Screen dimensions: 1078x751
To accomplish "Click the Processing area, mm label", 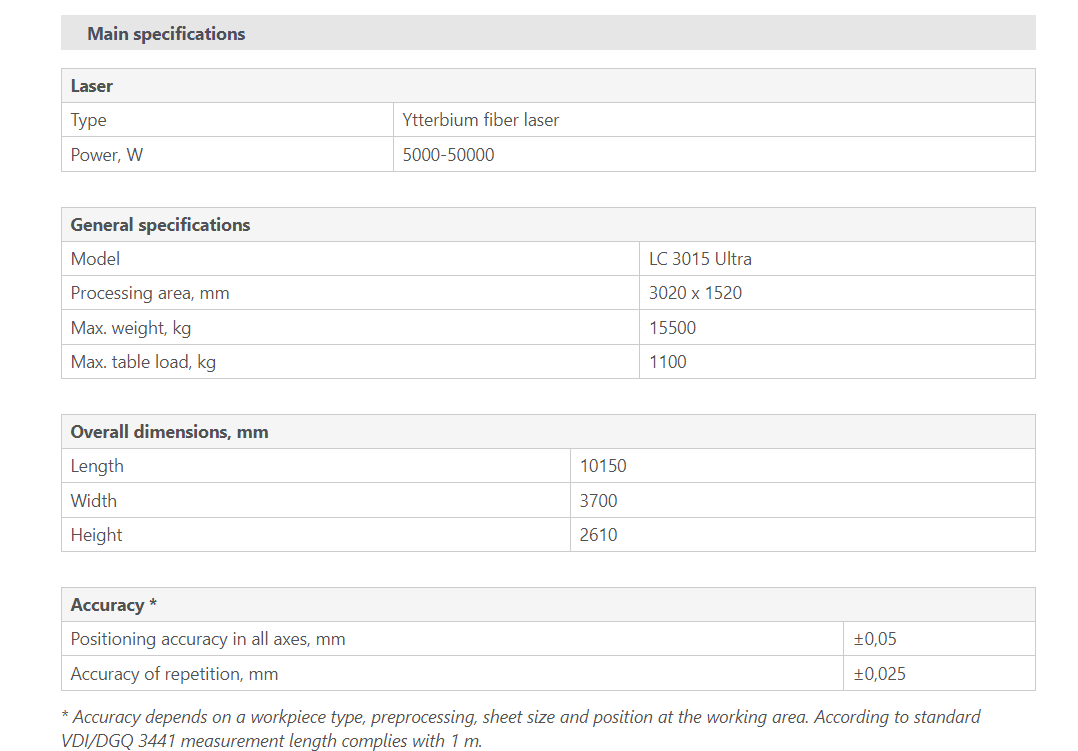I will point(150,293).
